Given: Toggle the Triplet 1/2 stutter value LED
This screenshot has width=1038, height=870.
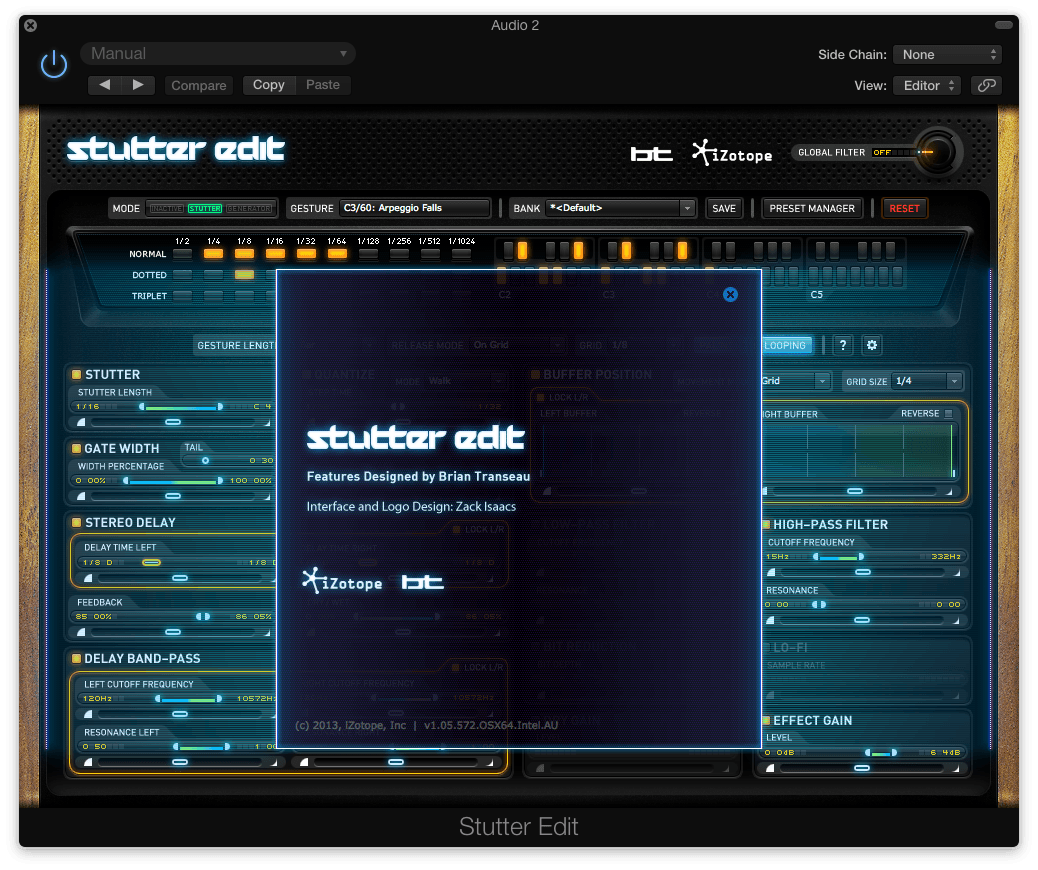Looking at the screenshot, I should (x=182, y=296).
